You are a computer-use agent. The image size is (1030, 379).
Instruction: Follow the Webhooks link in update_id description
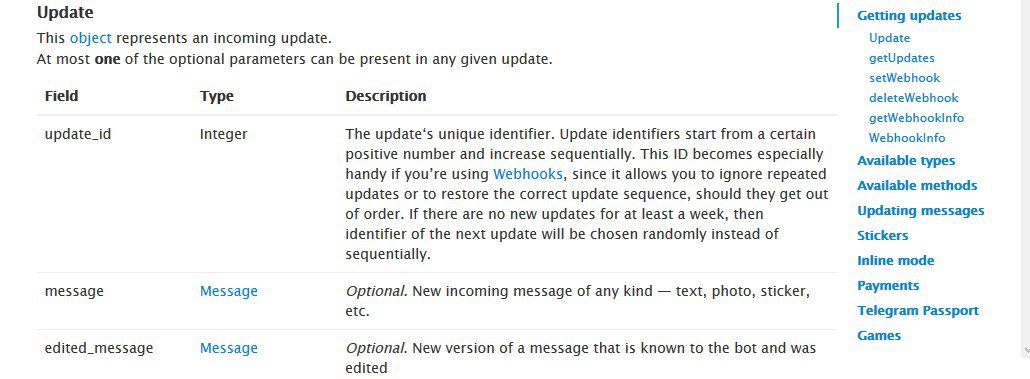pos(527,174)
